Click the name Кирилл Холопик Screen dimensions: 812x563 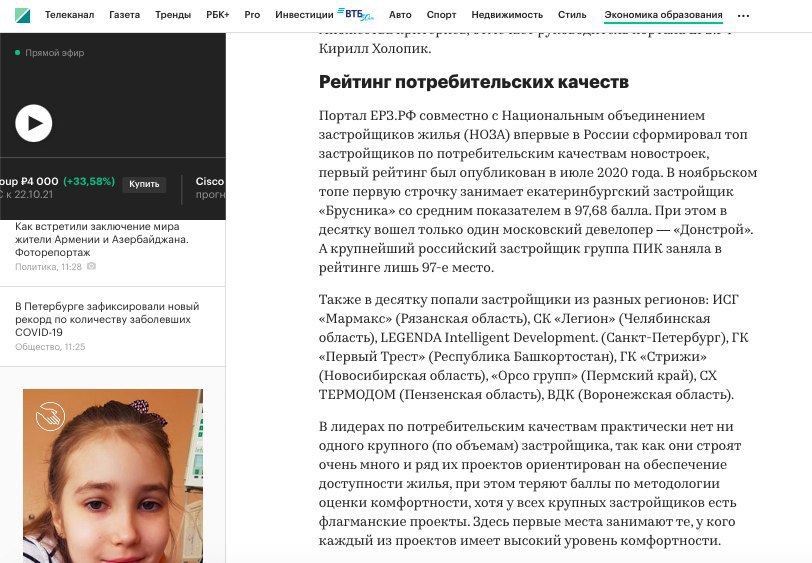(x=375, y=49)
